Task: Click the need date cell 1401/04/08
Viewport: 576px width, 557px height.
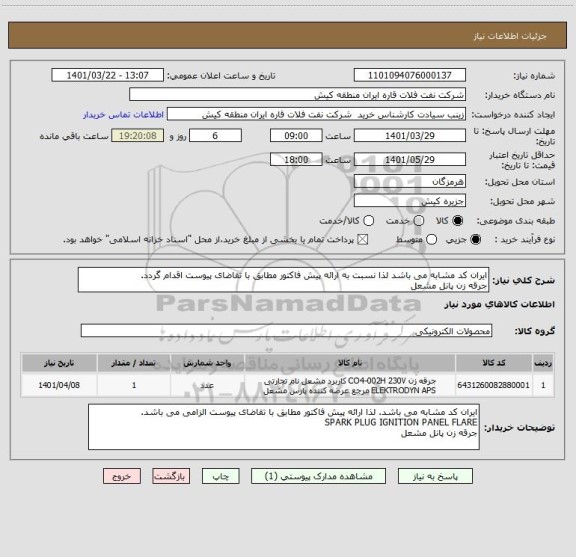Action: click(x=59, y=385)
